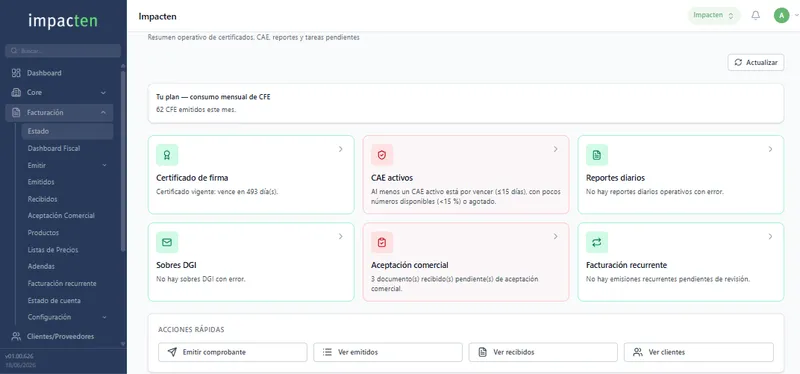Screen dimensions: 800x374
Task: Click the Certificado de firma card title
Action: tap(192, 178)
